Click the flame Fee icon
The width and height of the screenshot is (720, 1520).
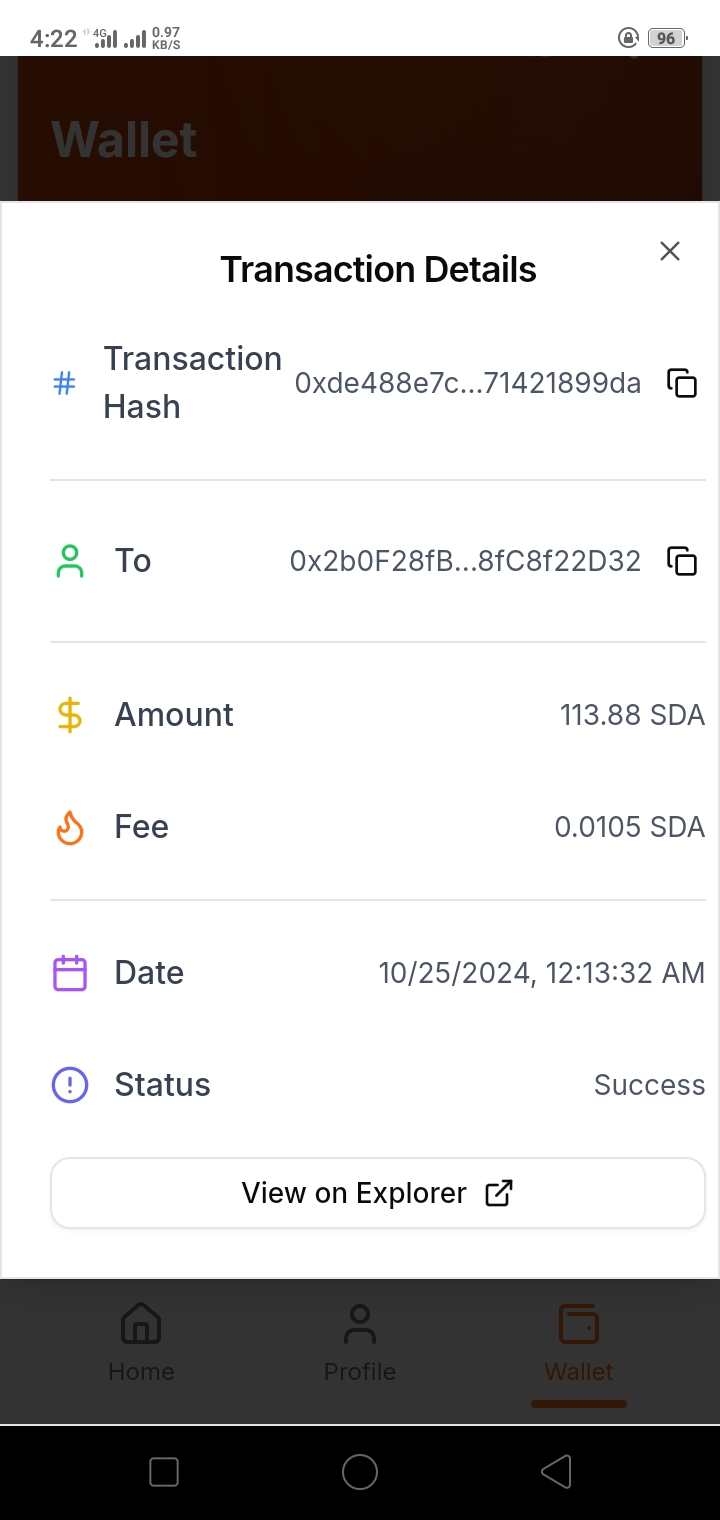pyautogui.click(x=70, y=827)
